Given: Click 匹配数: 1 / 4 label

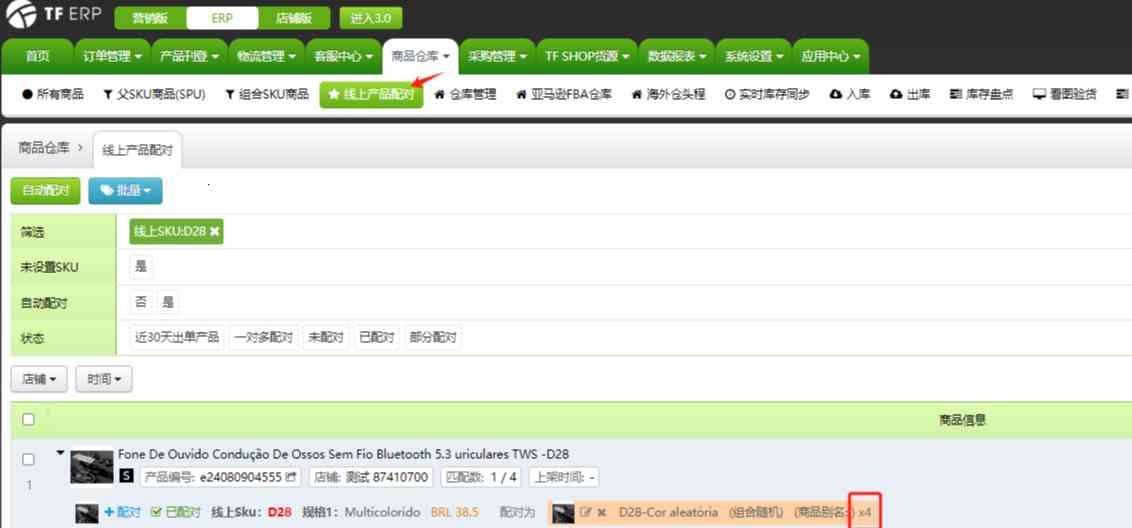Looking at the screenshot, I should (482, 477).
